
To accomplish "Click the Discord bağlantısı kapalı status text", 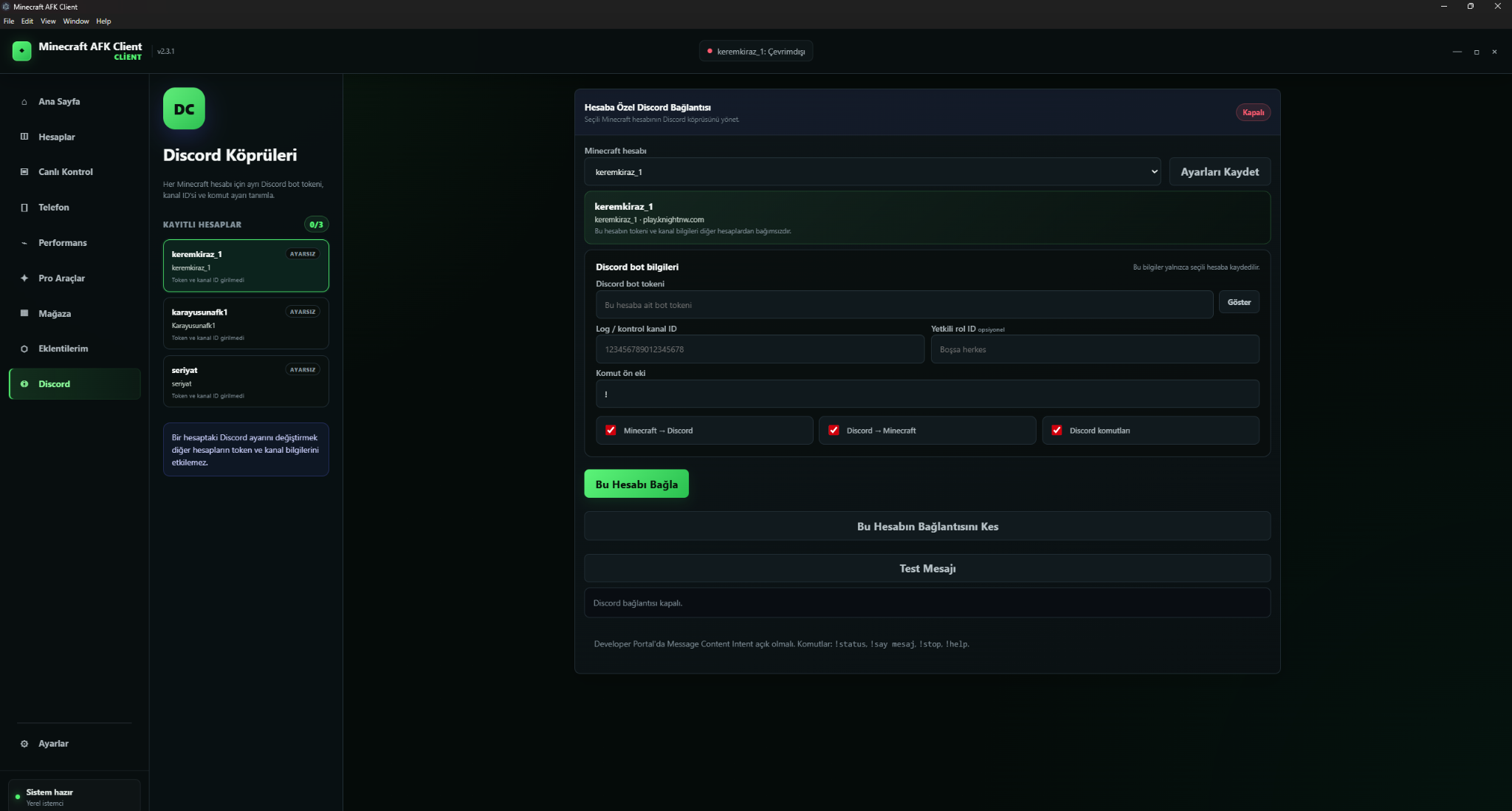I will [638, 603].
